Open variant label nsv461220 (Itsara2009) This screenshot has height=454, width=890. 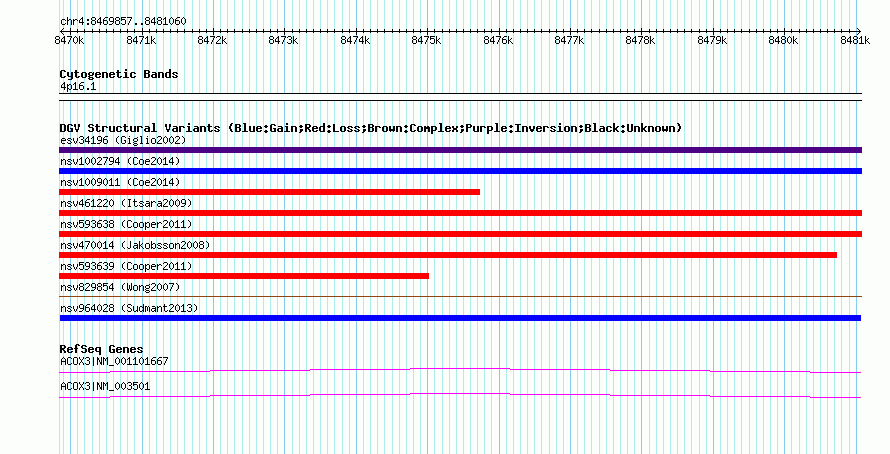(x=126, y=203)
